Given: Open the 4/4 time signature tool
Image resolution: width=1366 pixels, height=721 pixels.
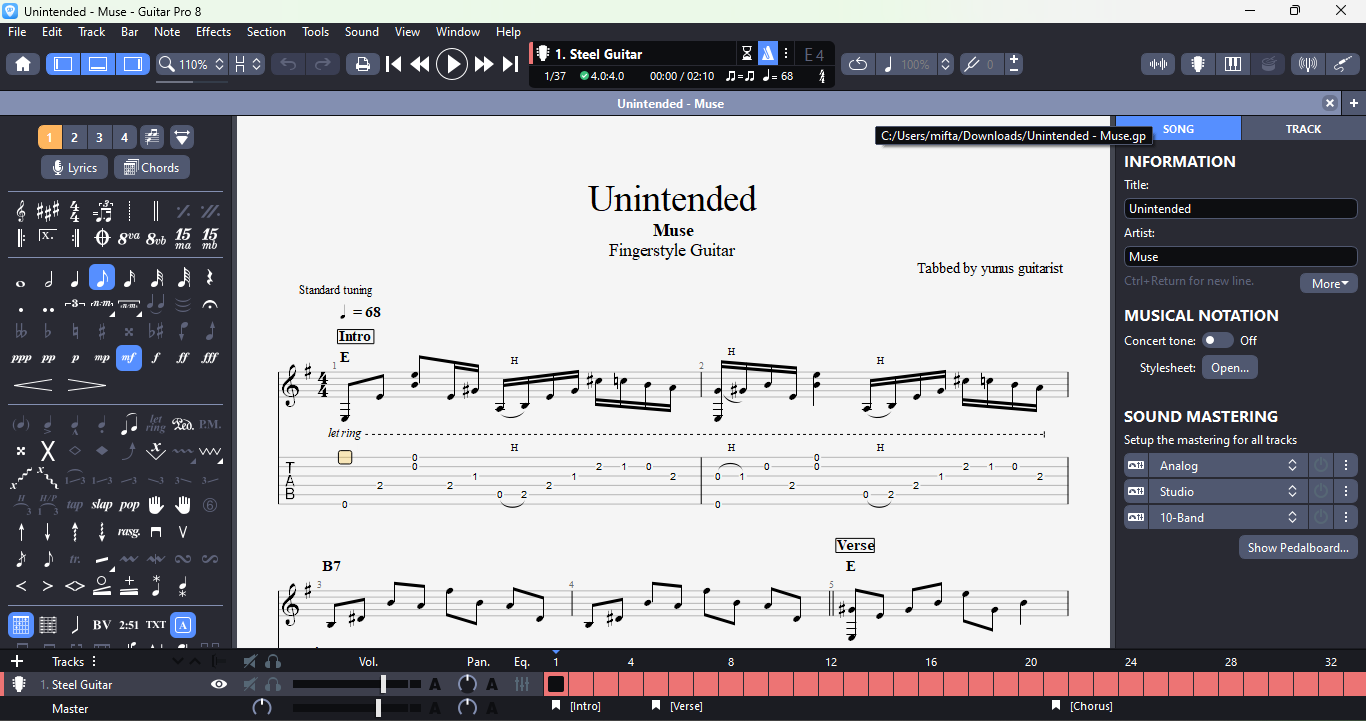Looking at the screenshot, I should coord(75,211).
